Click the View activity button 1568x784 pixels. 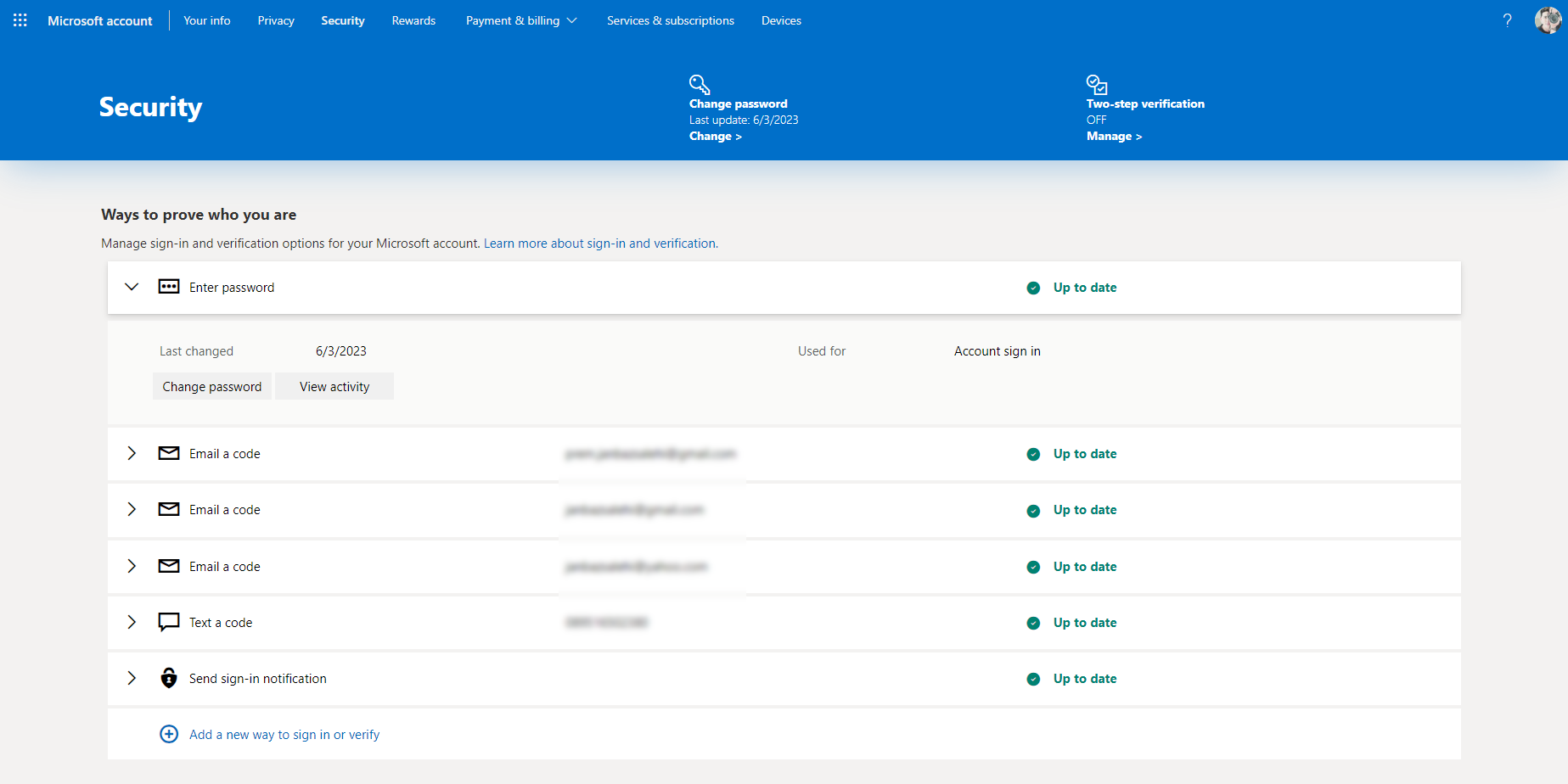(334, 386)
